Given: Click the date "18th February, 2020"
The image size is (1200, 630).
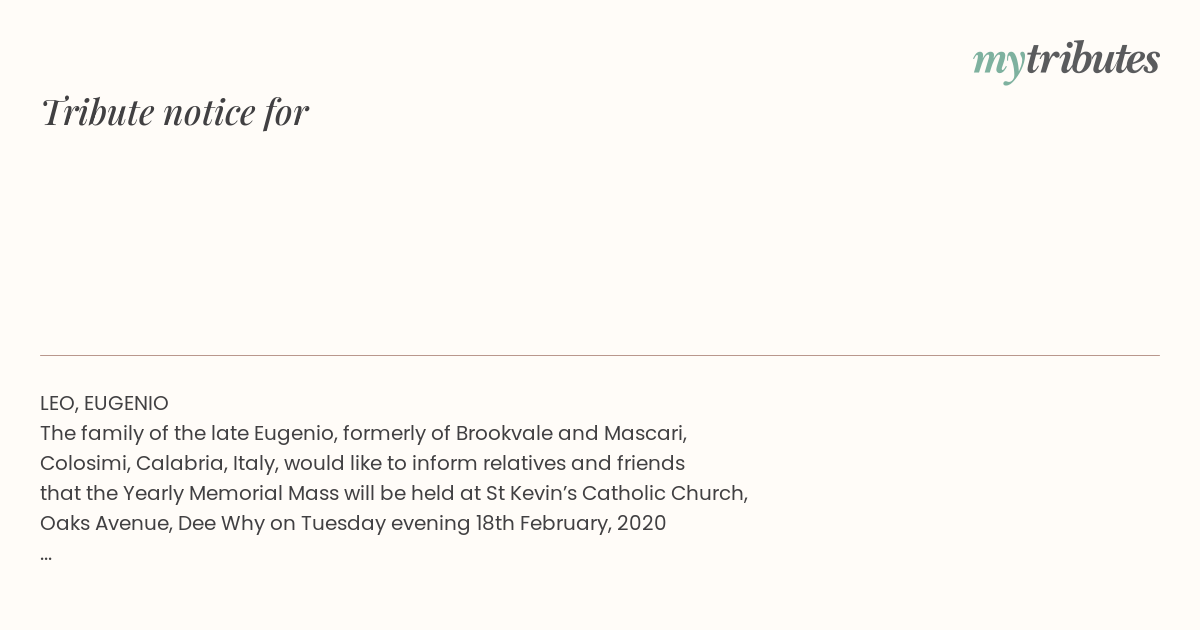Looking at the screenshot, I should coord(571,523).
